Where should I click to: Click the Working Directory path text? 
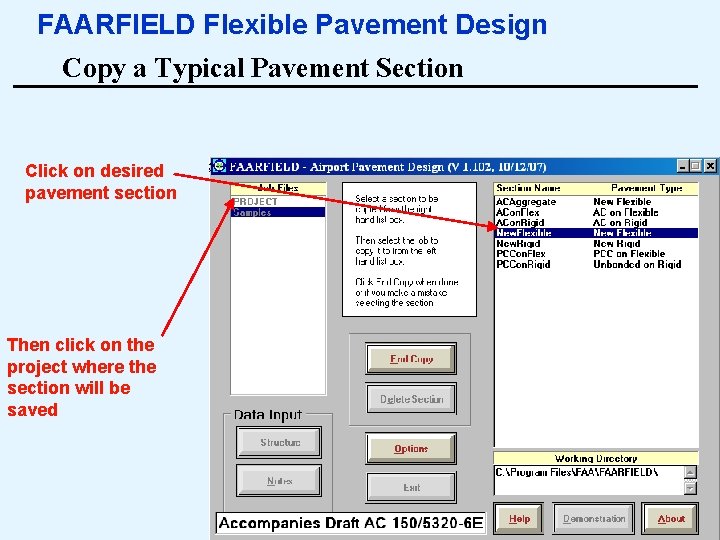pyautogui.click(x=576, y=472)
